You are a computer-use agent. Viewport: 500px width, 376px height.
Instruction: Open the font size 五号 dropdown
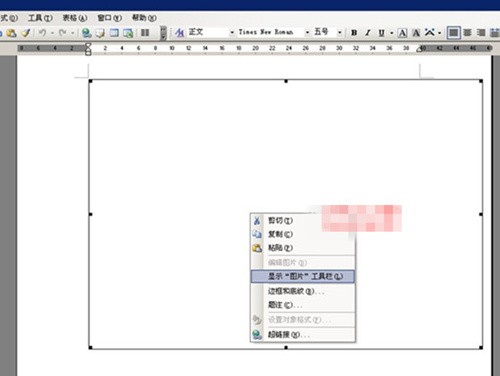pyautogui.click(x=339, y=32)
